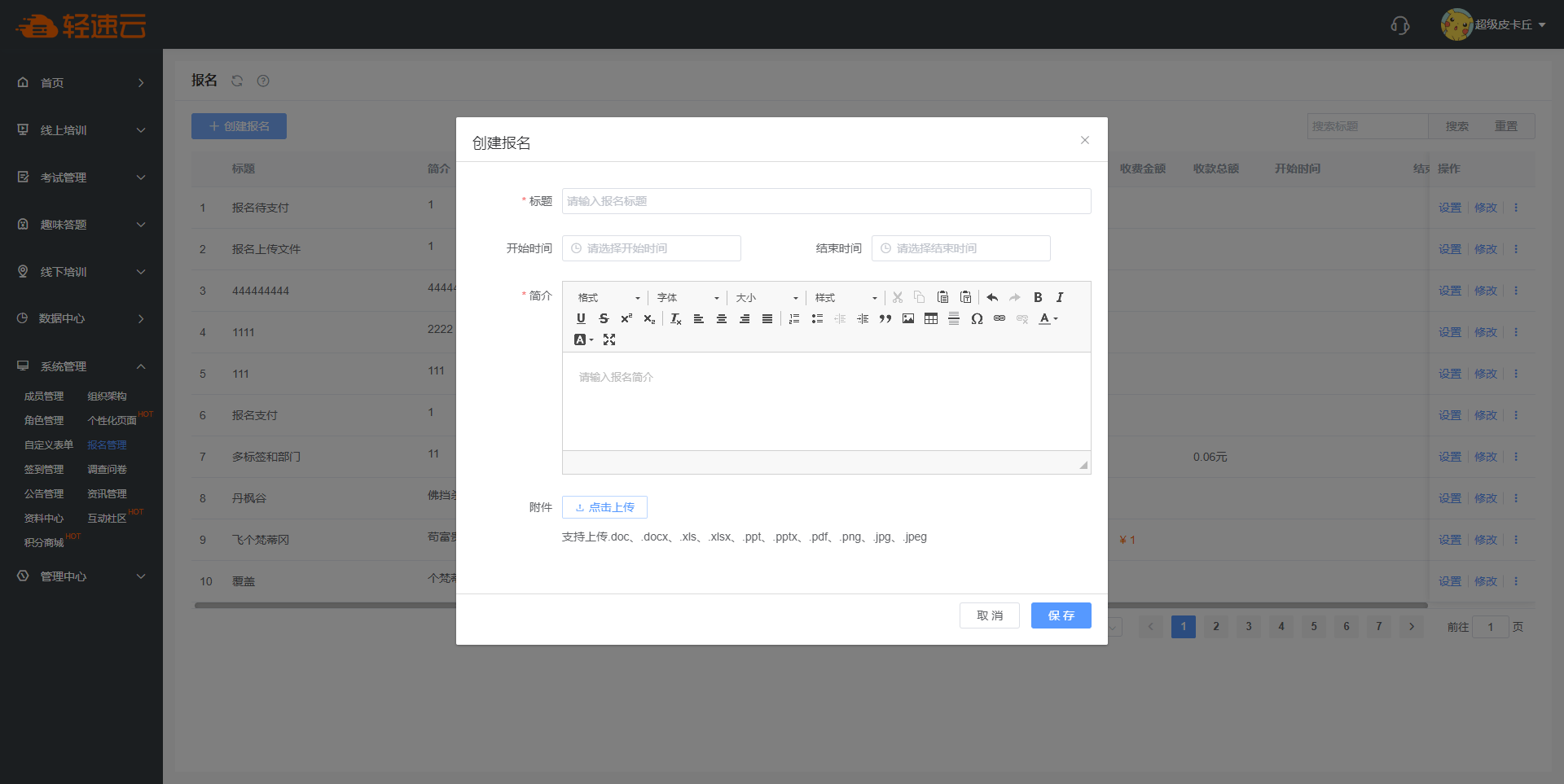This screenshot has width=1564, height=784.
Task: Toggle italic formatting in the editor
Action: point(1060,297)
